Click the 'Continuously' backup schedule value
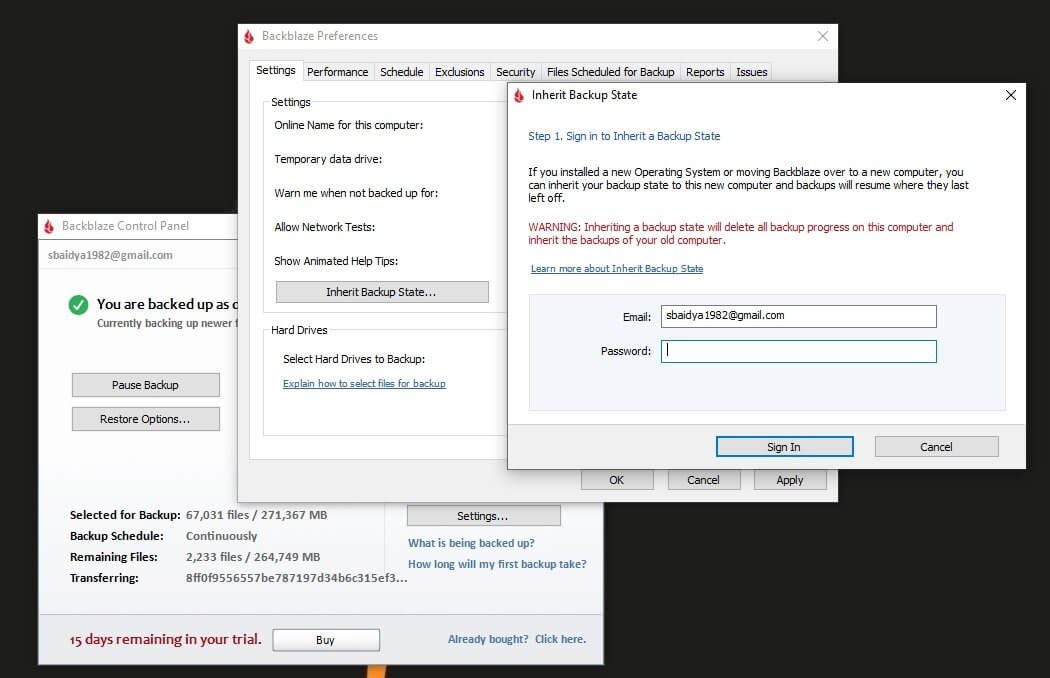Screen dimensions: 1050x678 [221, 536]
